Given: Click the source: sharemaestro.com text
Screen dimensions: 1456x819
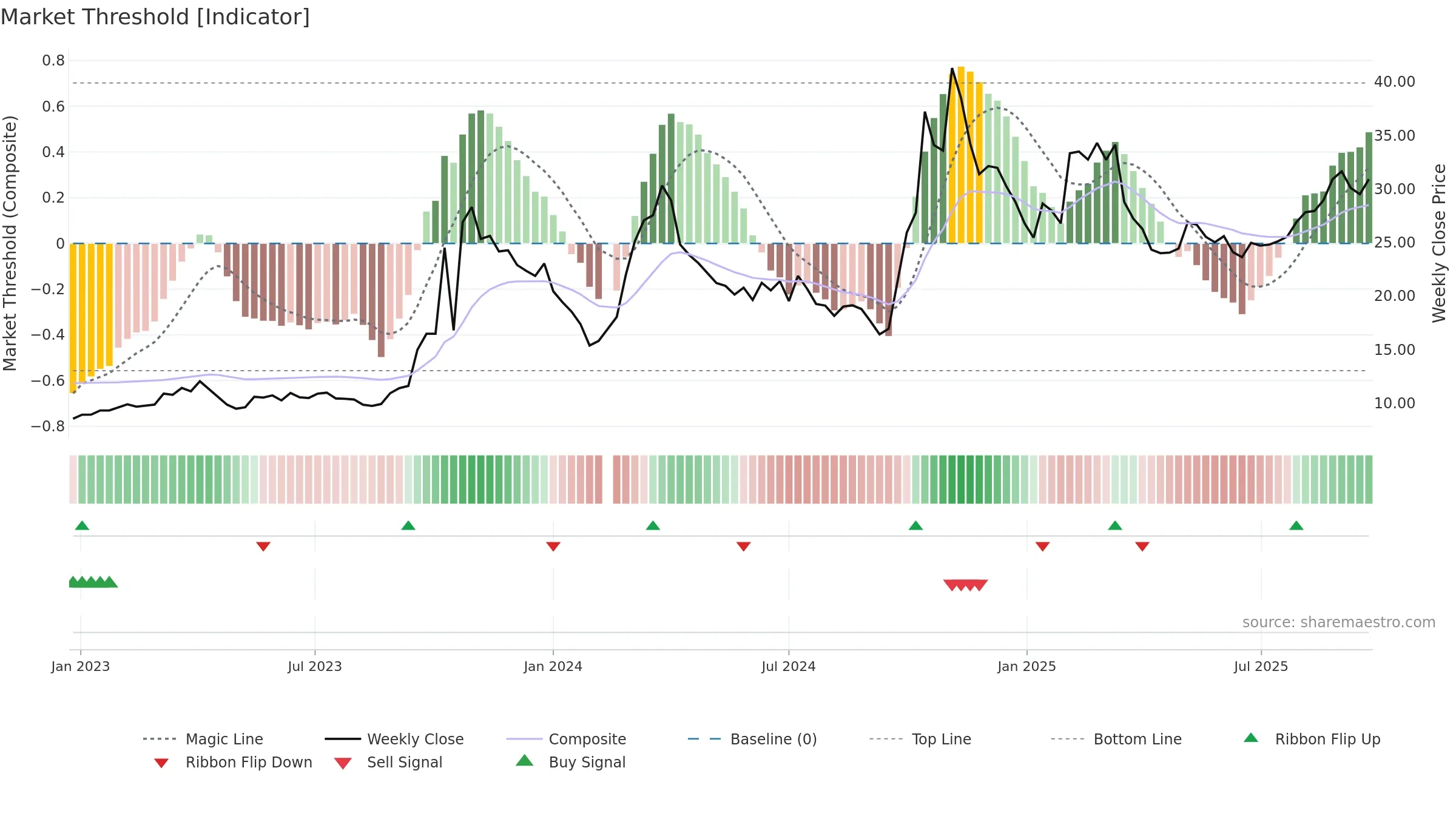Looking at the screenshot, I should tap(1339, 622).
